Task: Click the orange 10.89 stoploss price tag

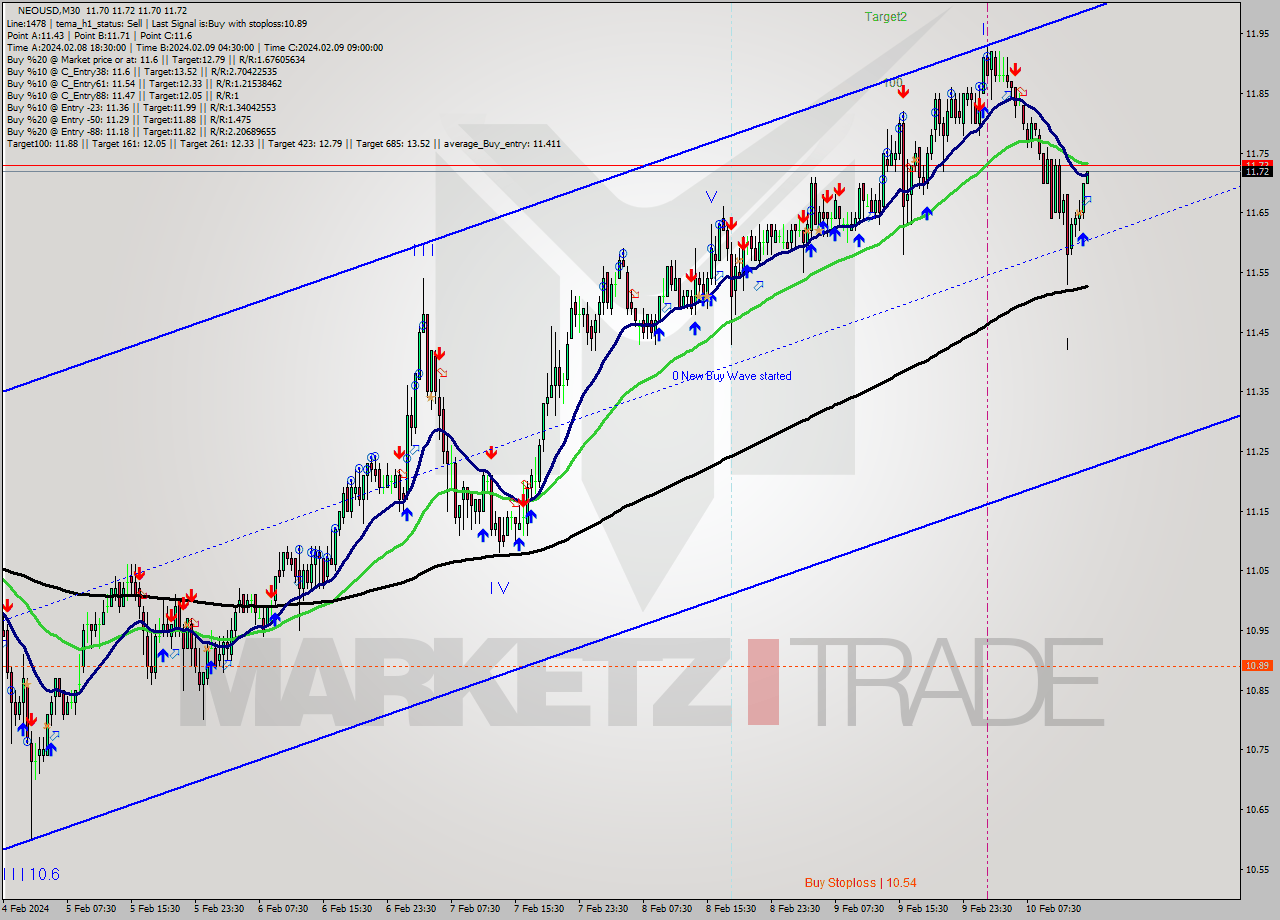Action: click(x=1257, y=665)
